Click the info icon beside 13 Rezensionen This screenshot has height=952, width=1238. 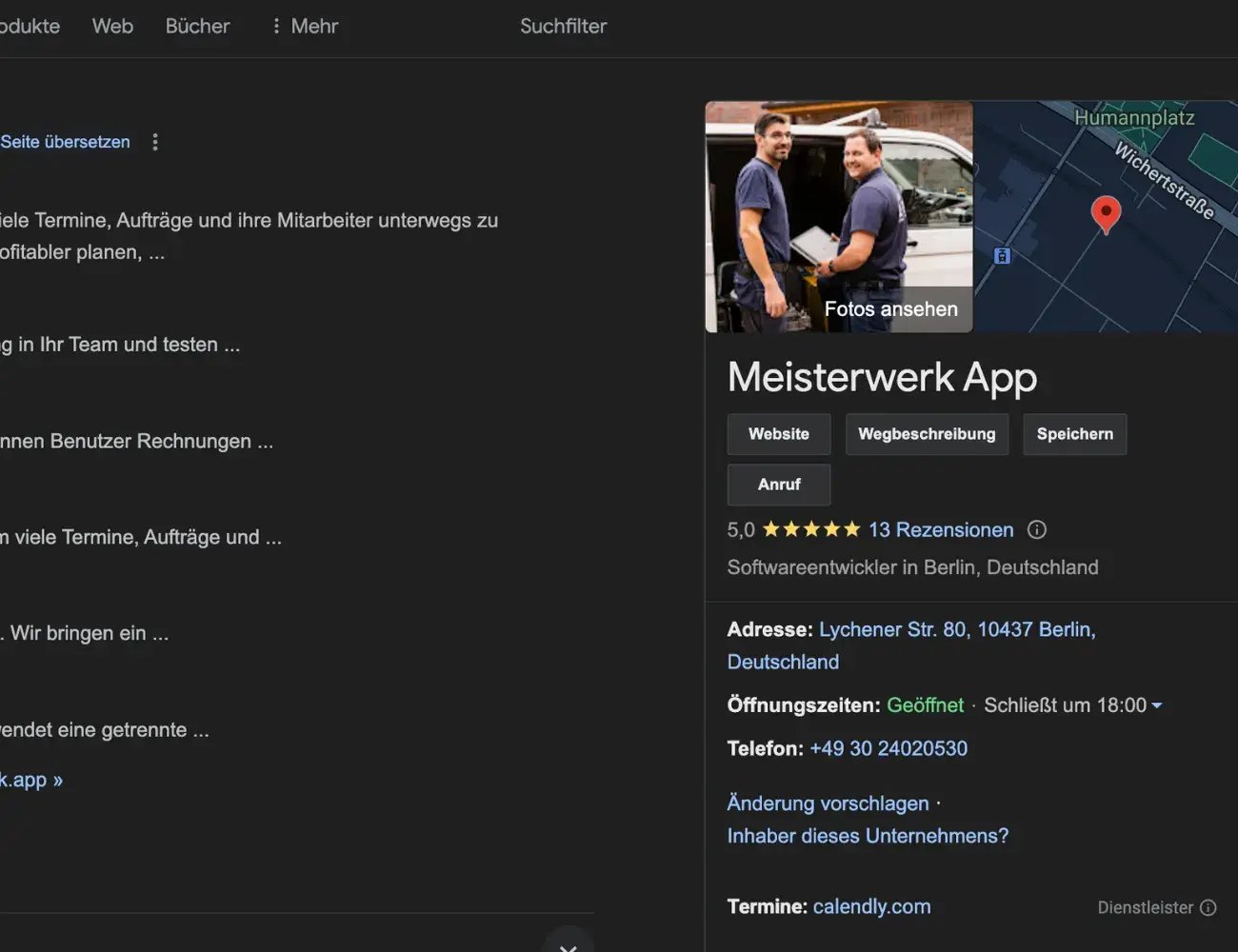1037,529
